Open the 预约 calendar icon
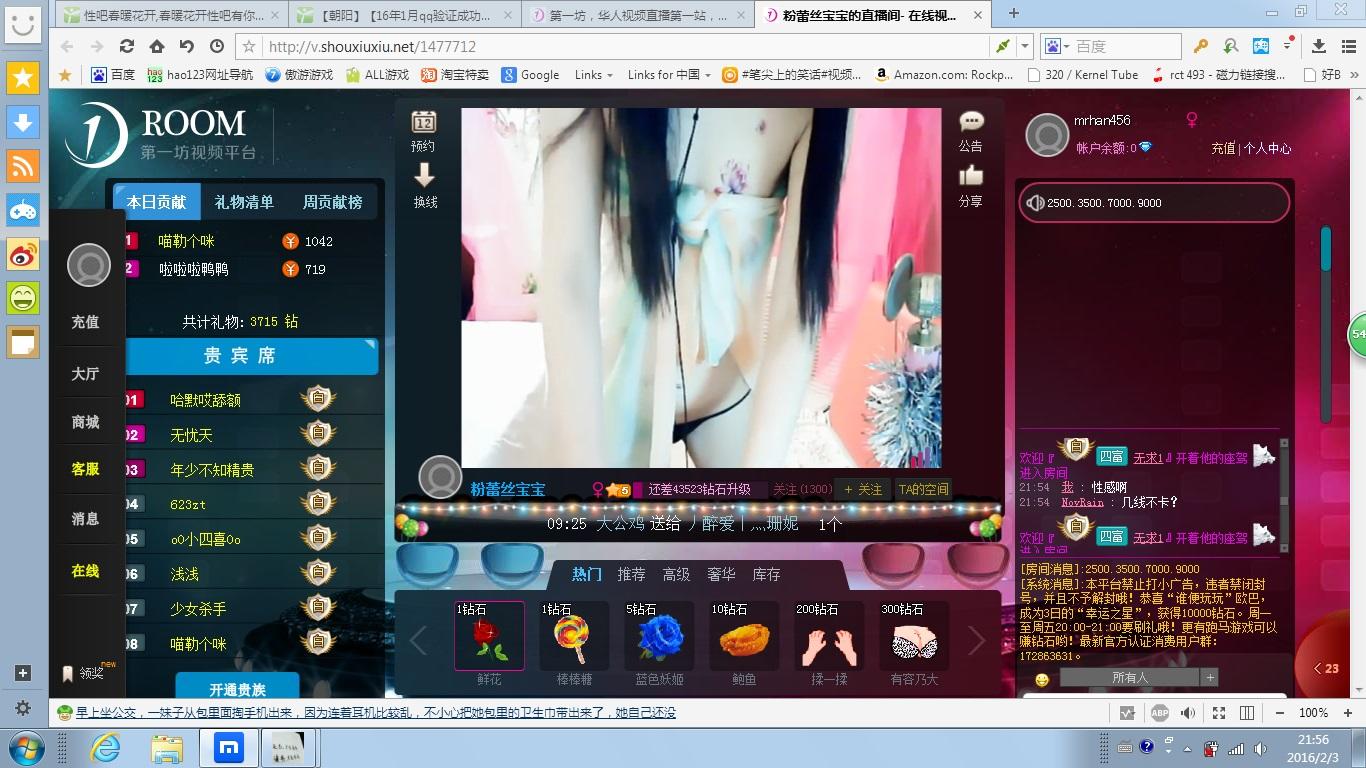 [x=424, y=122]
